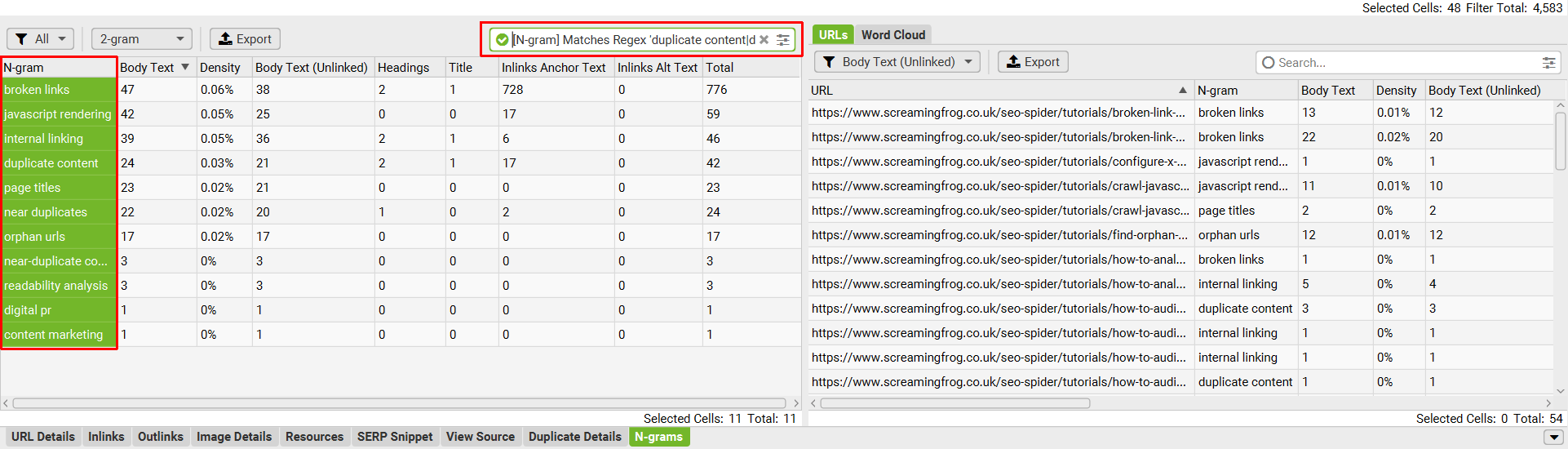The width and height of the screenshot is (1568, 449).
Task: Click right scroll arrow of right table
Action: [x=1548, y=403]
